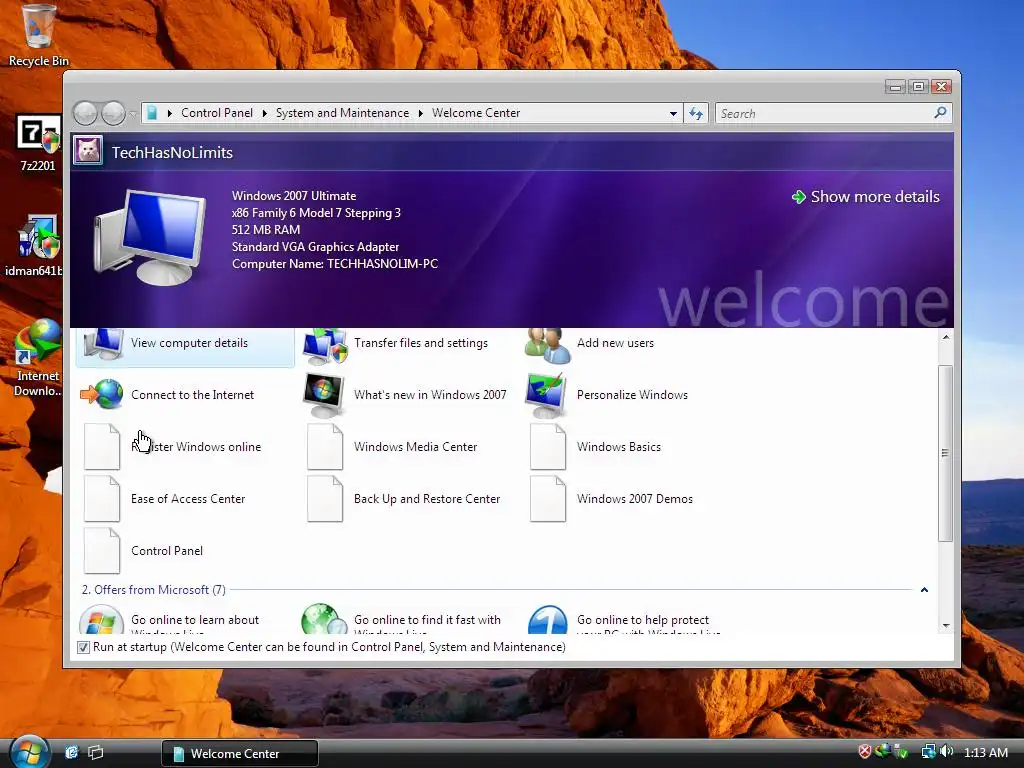
Task: Click the Standard VGA Graphics Adapter text
Action: (x=315, y=247)
